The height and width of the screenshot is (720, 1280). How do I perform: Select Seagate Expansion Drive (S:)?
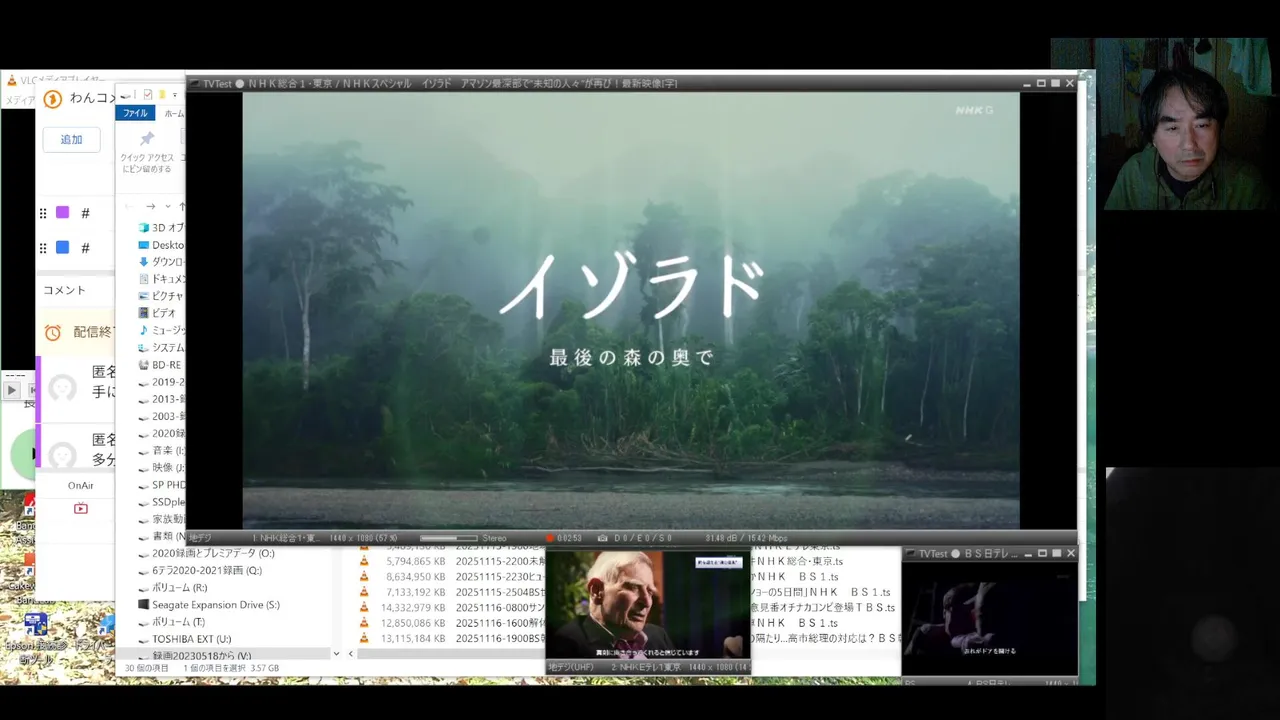click(209, 605)
